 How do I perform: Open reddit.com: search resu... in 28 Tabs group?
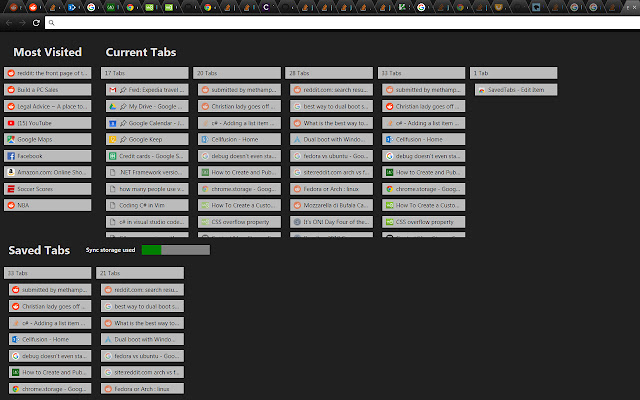[332, 90]
